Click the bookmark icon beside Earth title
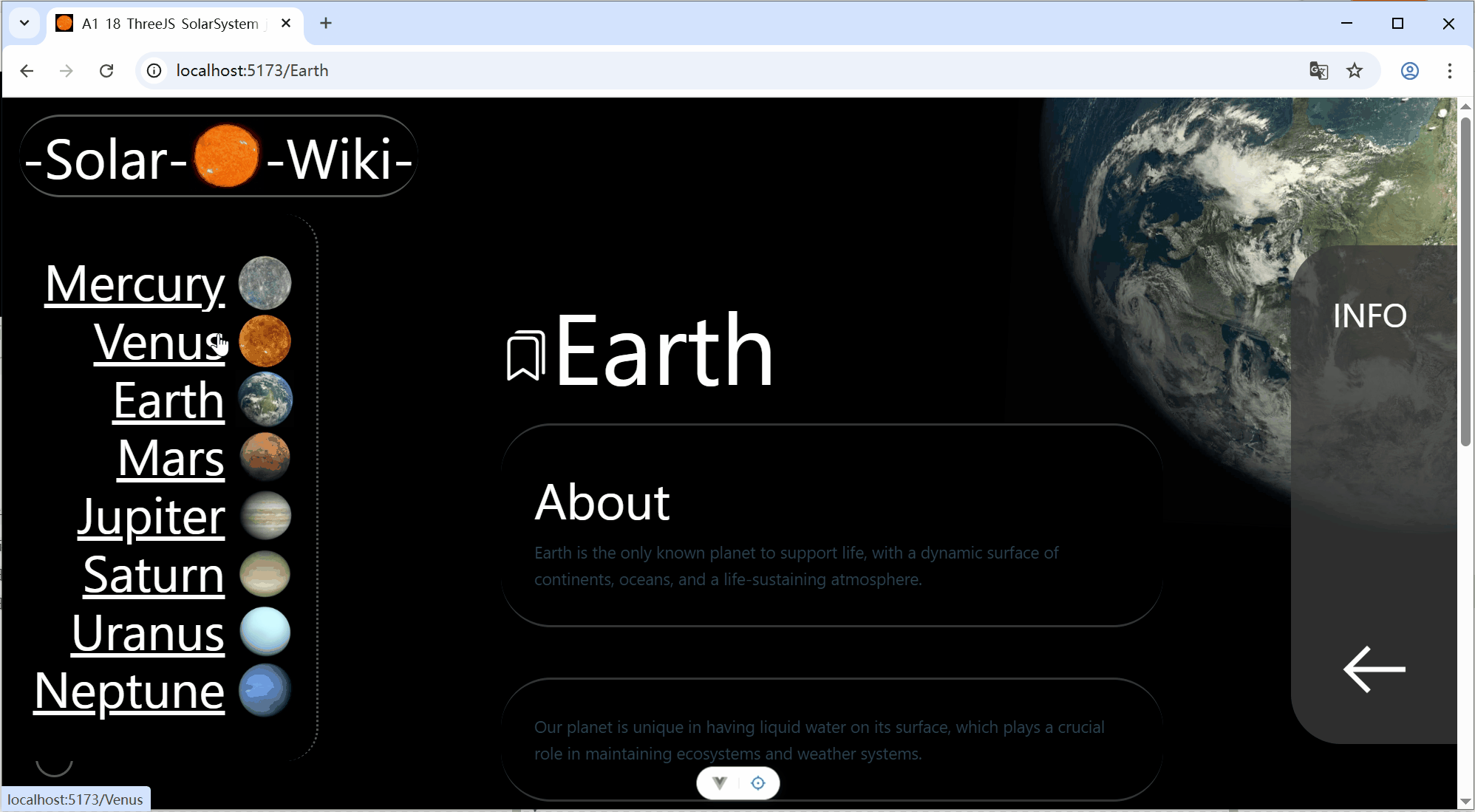The height and width of the screenshot is (812, 1475). click(525, 355)
